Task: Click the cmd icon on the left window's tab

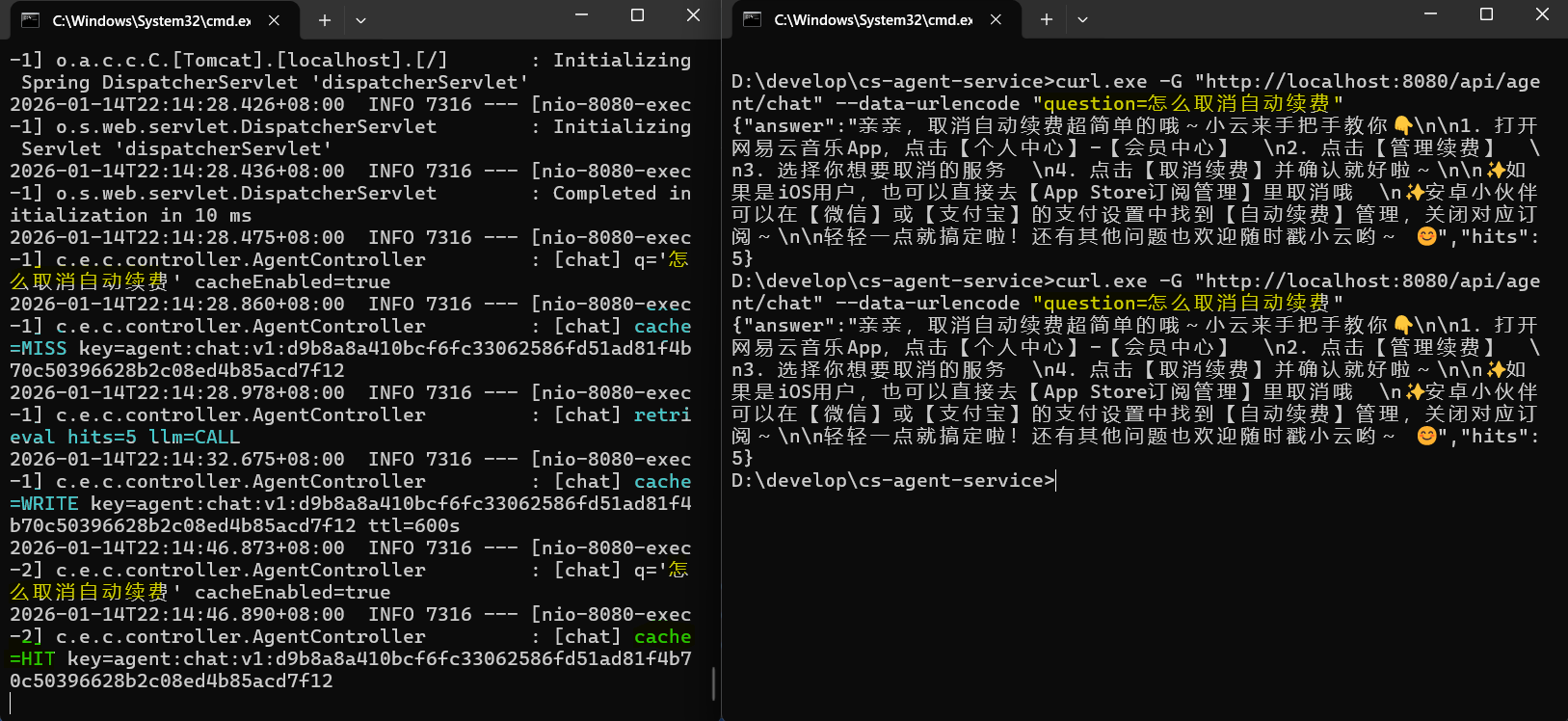Action: tap(30, 20)
